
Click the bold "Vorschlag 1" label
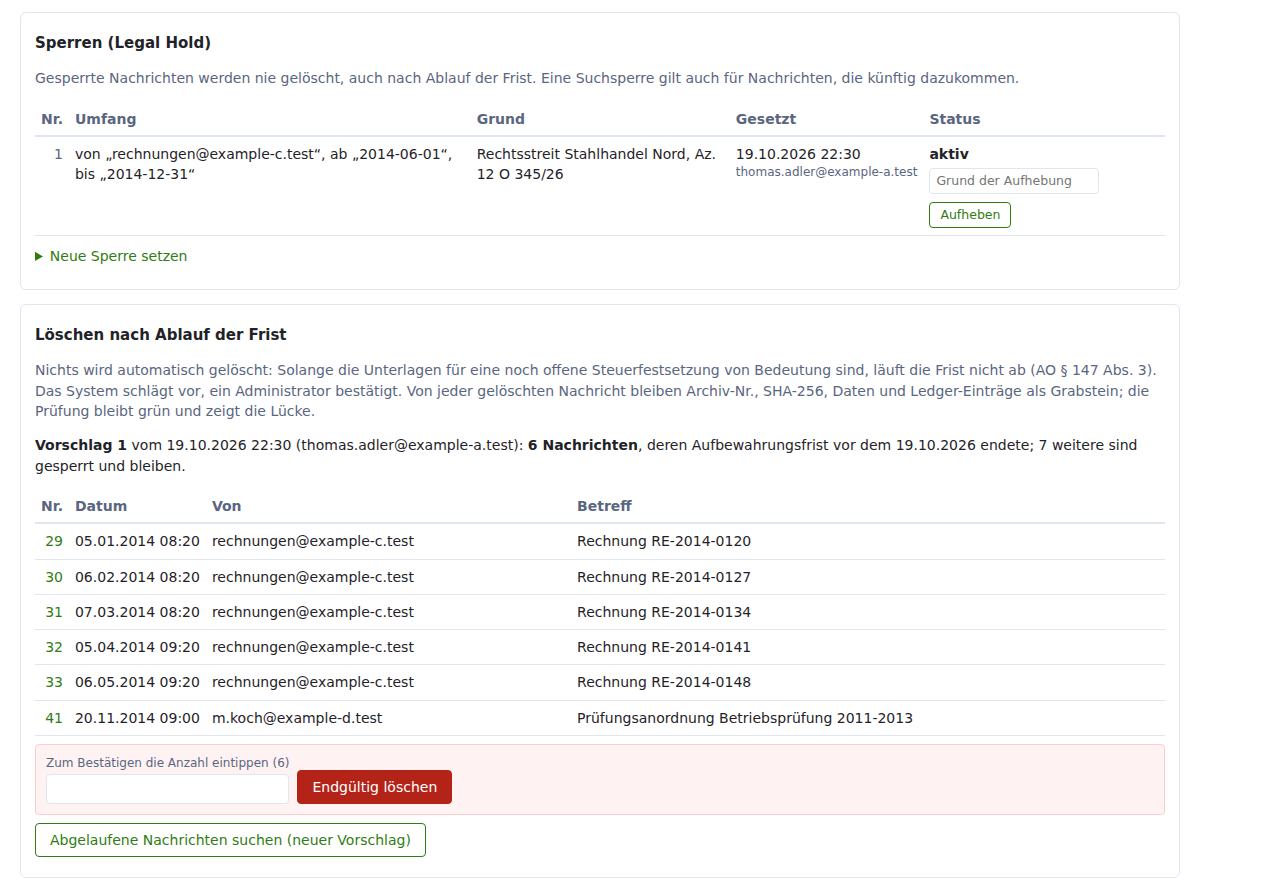pos(81,445)
